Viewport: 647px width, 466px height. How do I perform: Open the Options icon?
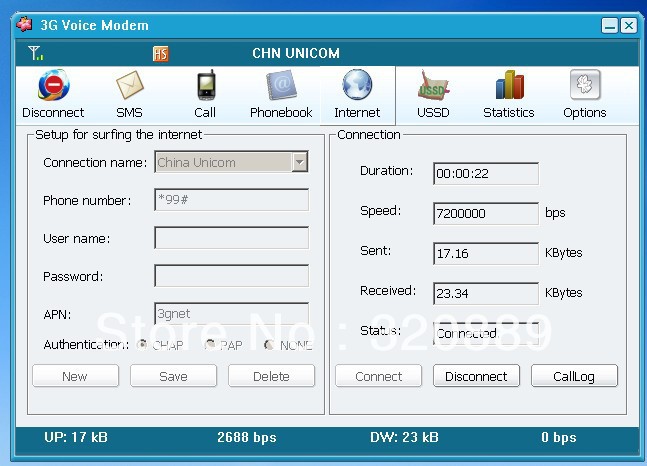click(585, 85)
